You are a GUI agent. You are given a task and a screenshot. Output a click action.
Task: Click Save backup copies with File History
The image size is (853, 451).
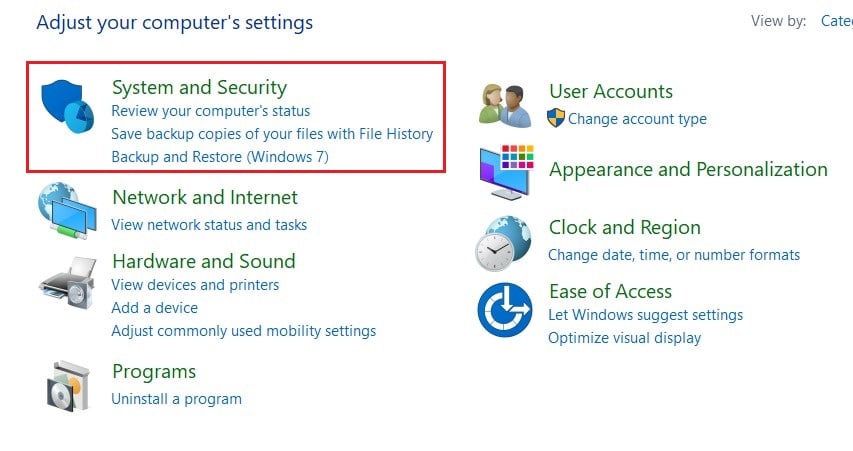(x=272, y=134)
